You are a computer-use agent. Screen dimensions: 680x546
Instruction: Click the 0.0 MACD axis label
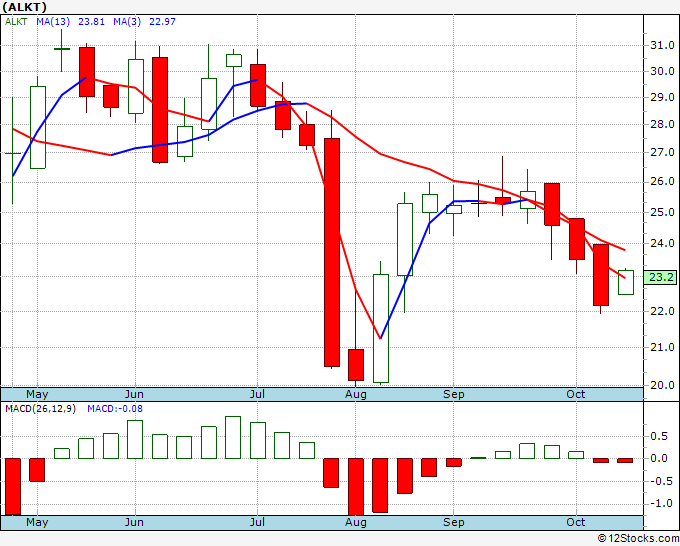coord(659,458)
